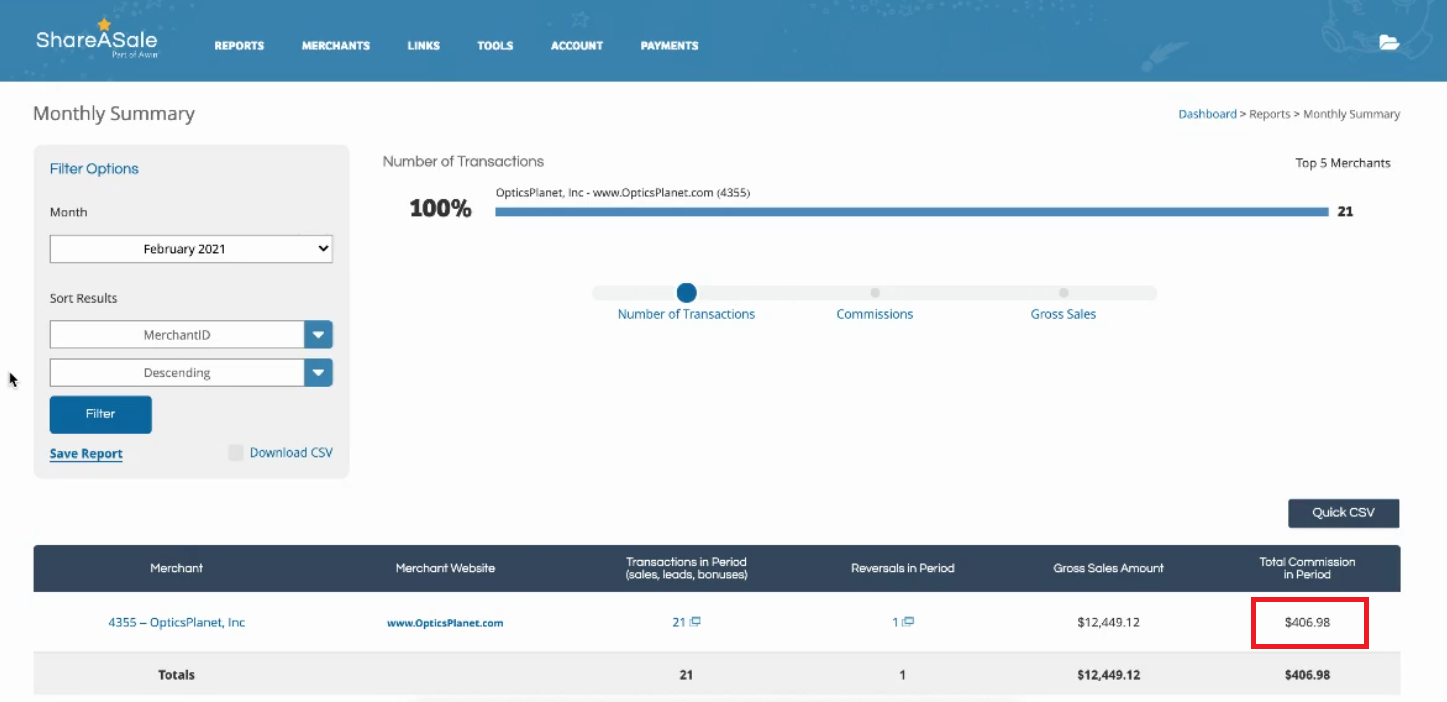Open the Account menu

577,46
